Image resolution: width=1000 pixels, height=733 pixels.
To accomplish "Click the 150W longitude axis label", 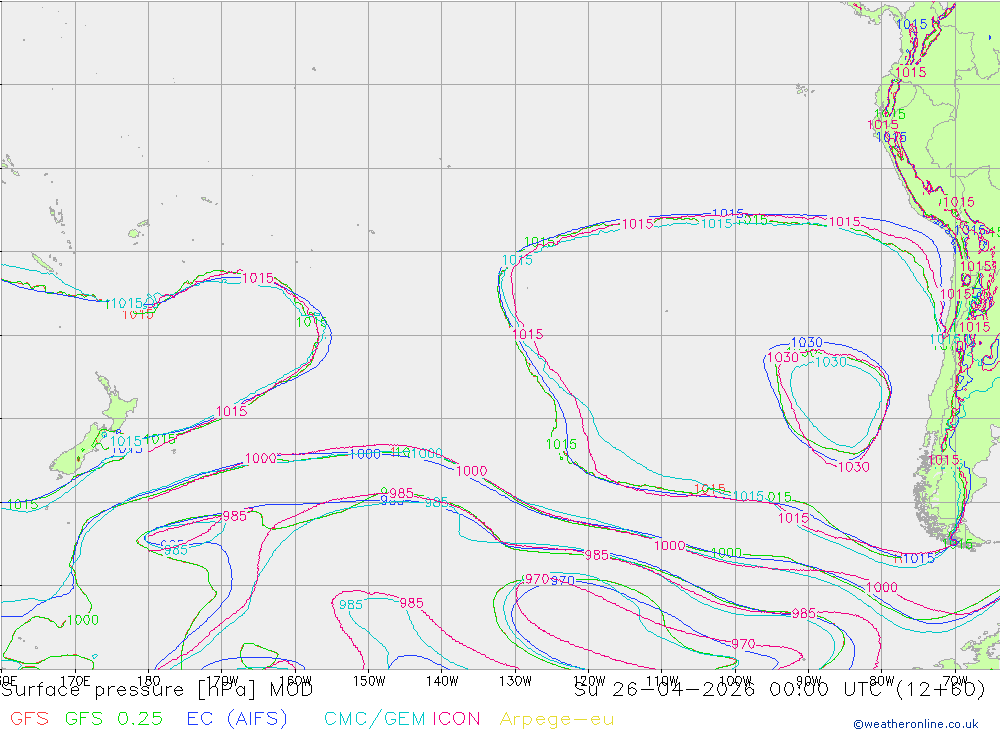I will [x=369, y=681].
